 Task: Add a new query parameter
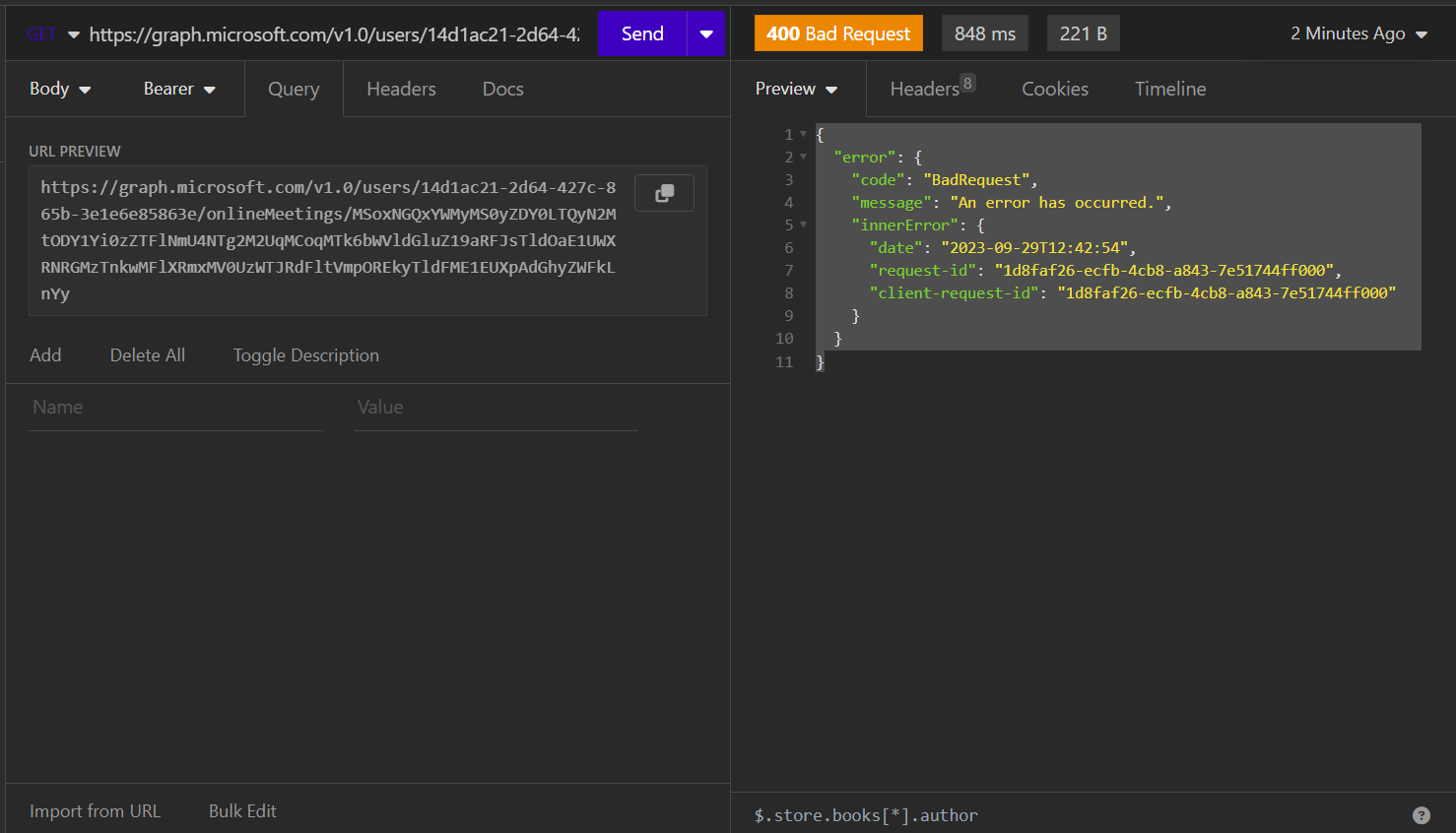point(45,355)
